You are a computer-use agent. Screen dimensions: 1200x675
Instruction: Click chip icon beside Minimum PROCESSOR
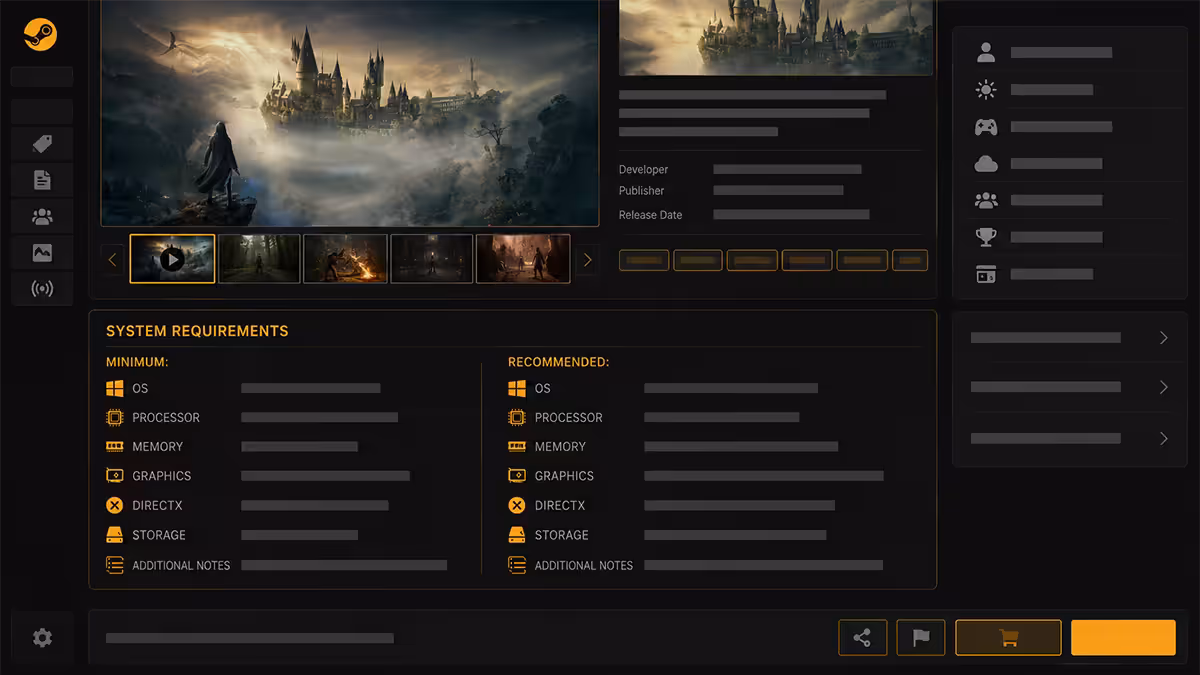pyautogui.click(x=114, y=417)
